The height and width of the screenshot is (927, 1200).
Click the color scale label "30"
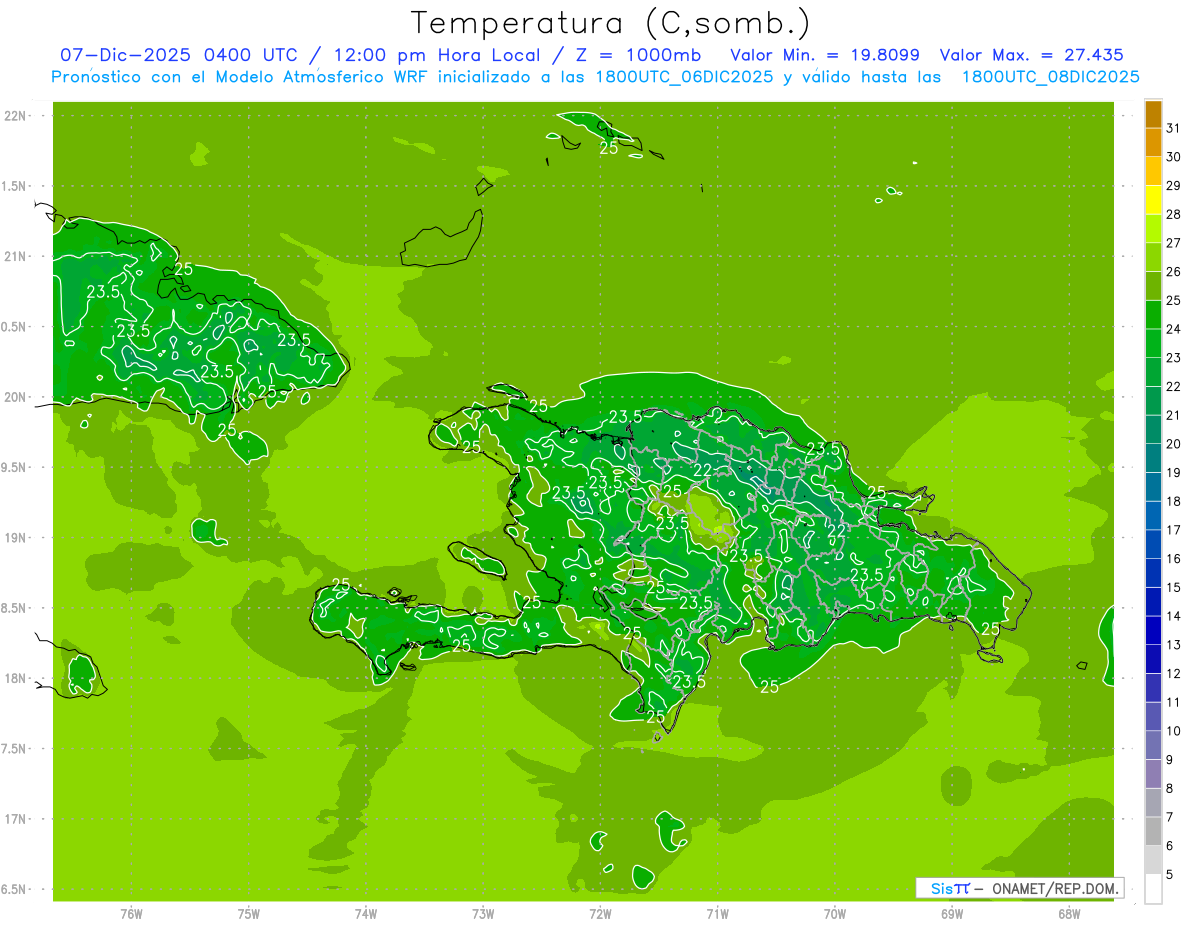pos(1174,157)
